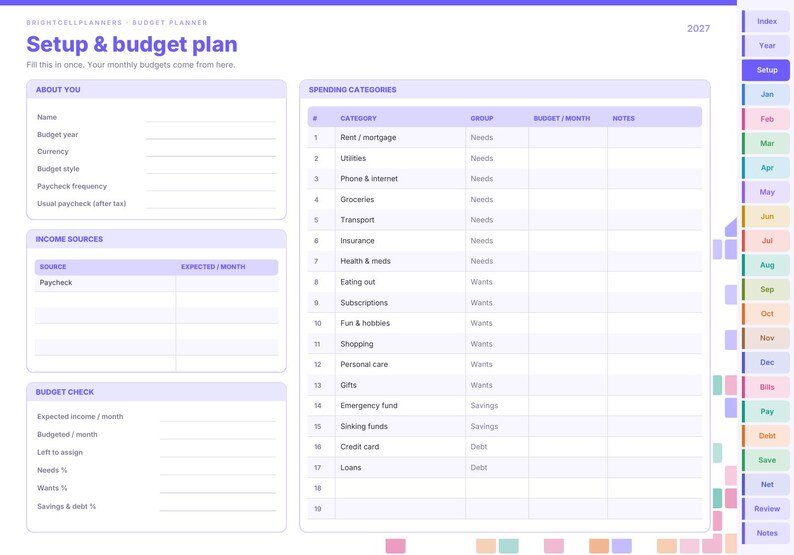Screen dimensions: 794x555
Task: Click the Budget year field
Action: (x=211, y=134)
